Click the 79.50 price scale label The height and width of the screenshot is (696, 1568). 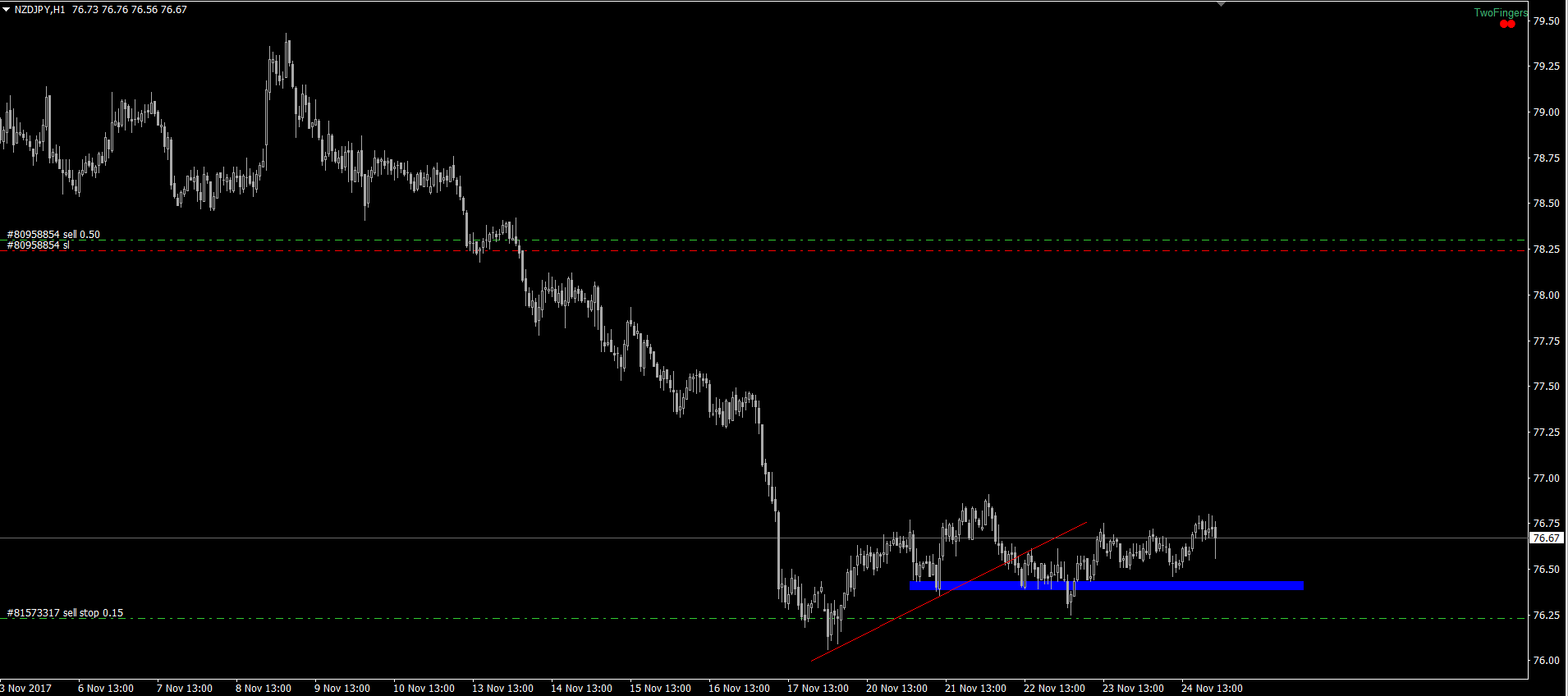coord(1547,21)
